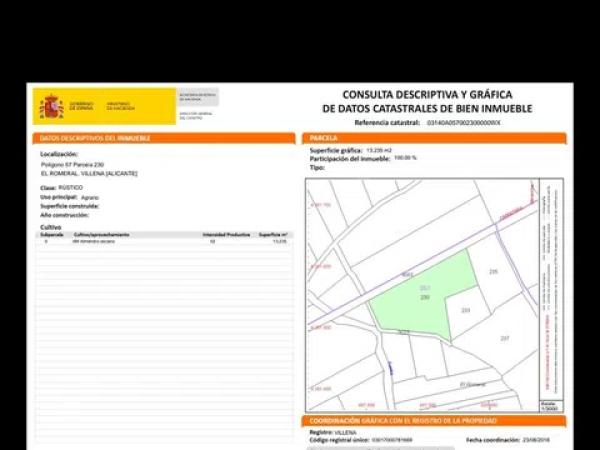The image size is (600, 450).
Task: Select the Polígono 57 Parcela 230 address line
Action: 73,164
